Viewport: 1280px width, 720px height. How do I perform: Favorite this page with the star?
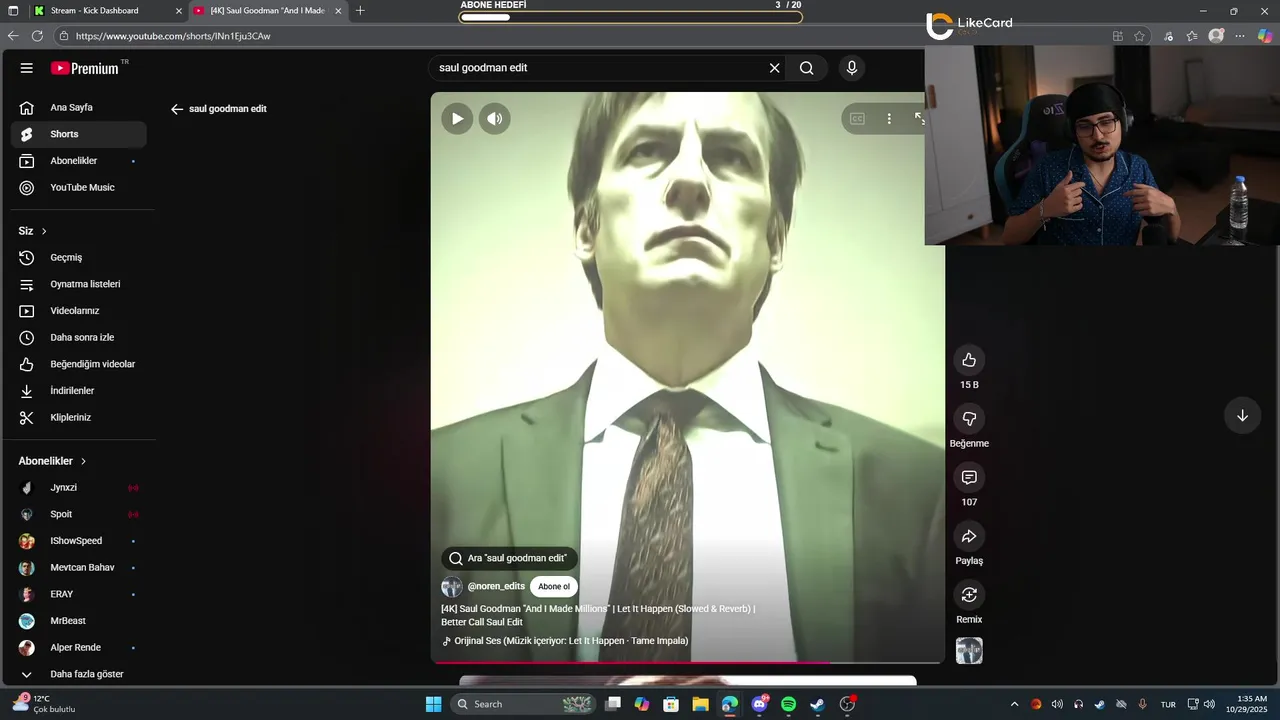1139,36
